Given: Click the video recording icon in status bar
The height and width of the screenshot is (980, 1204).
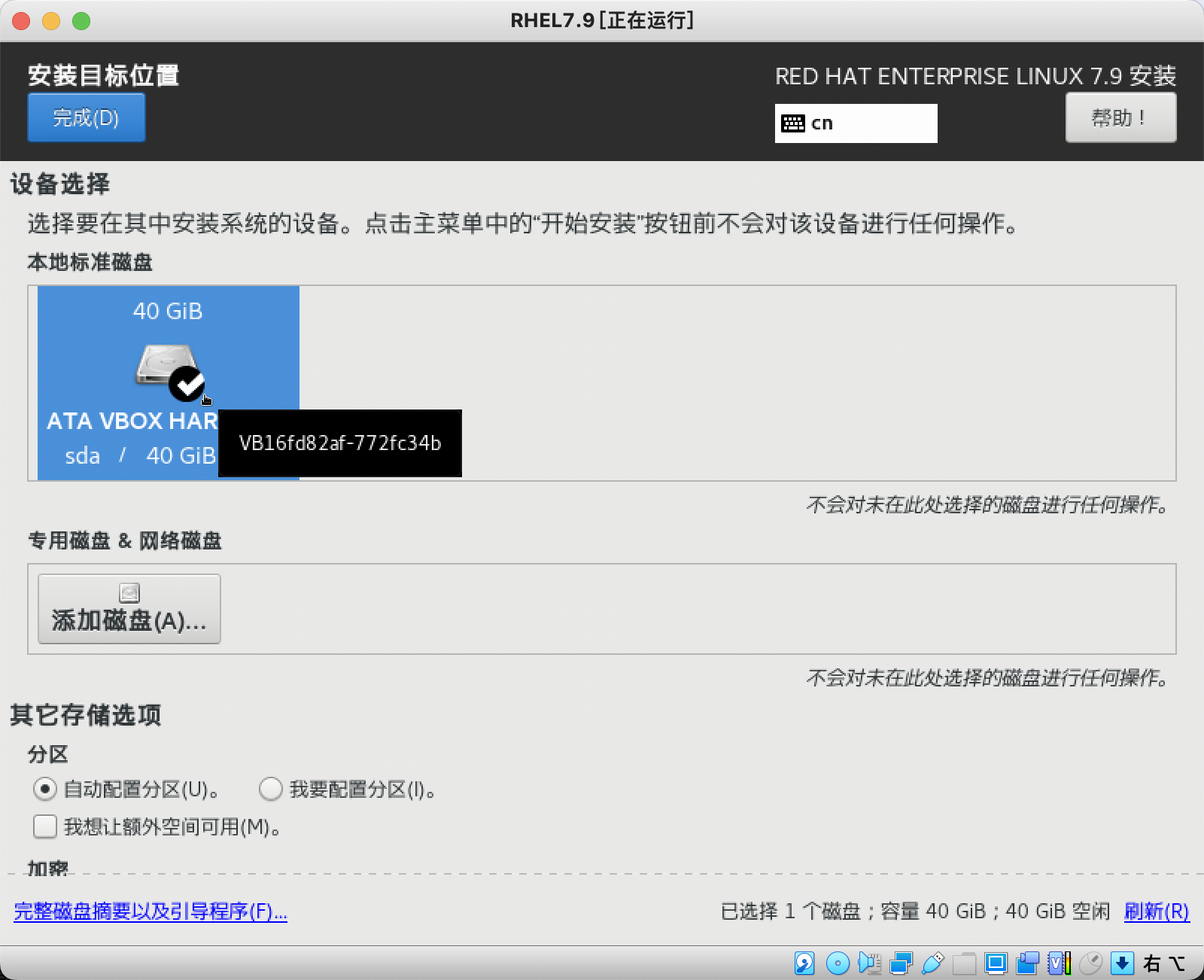Looking at the screenshot, I should click(x=1027, y=963).
